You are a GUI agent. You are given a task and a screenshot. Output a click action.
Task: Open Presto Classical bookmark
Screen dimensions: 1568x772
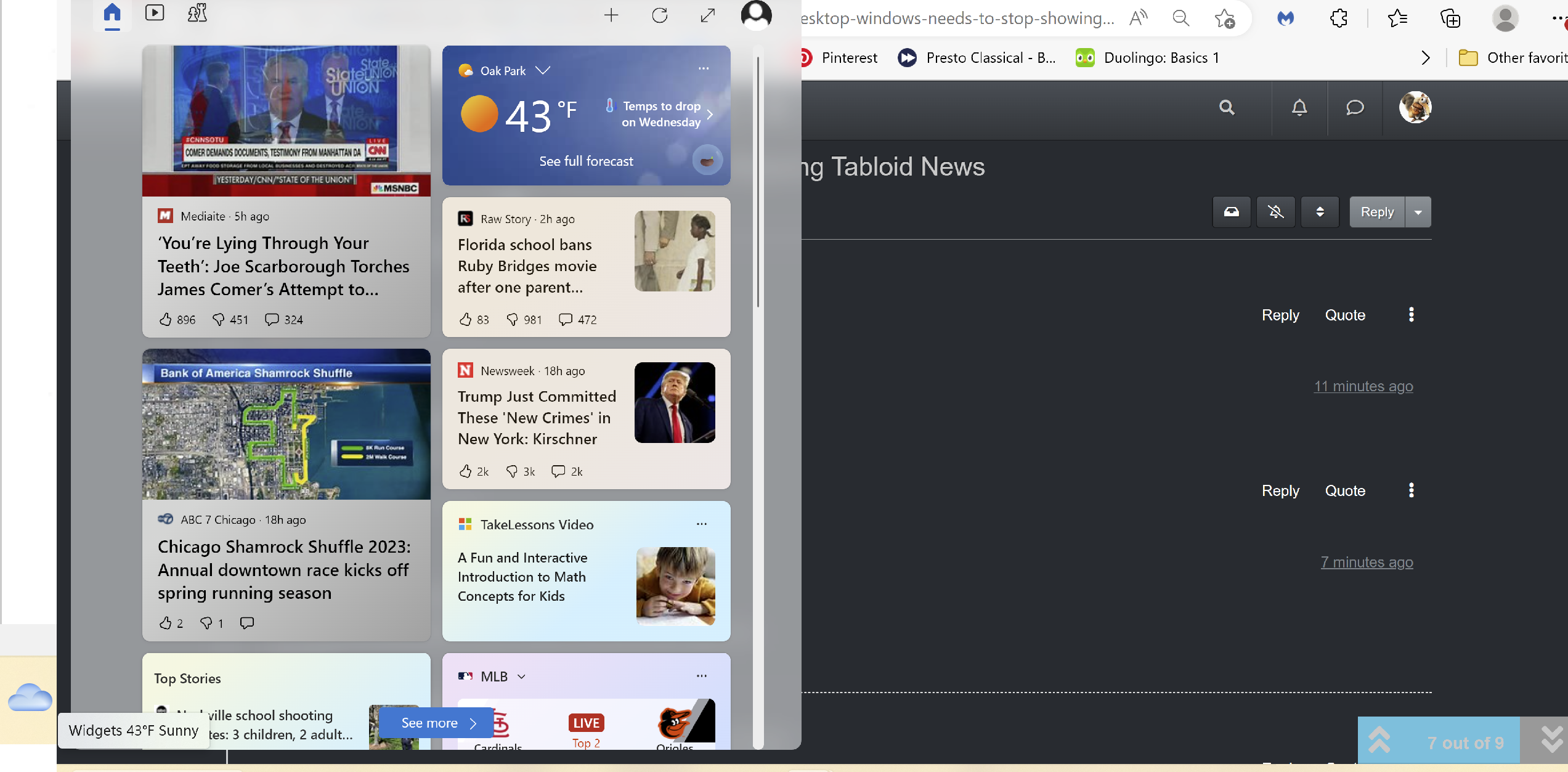click(x=977, y=58)
